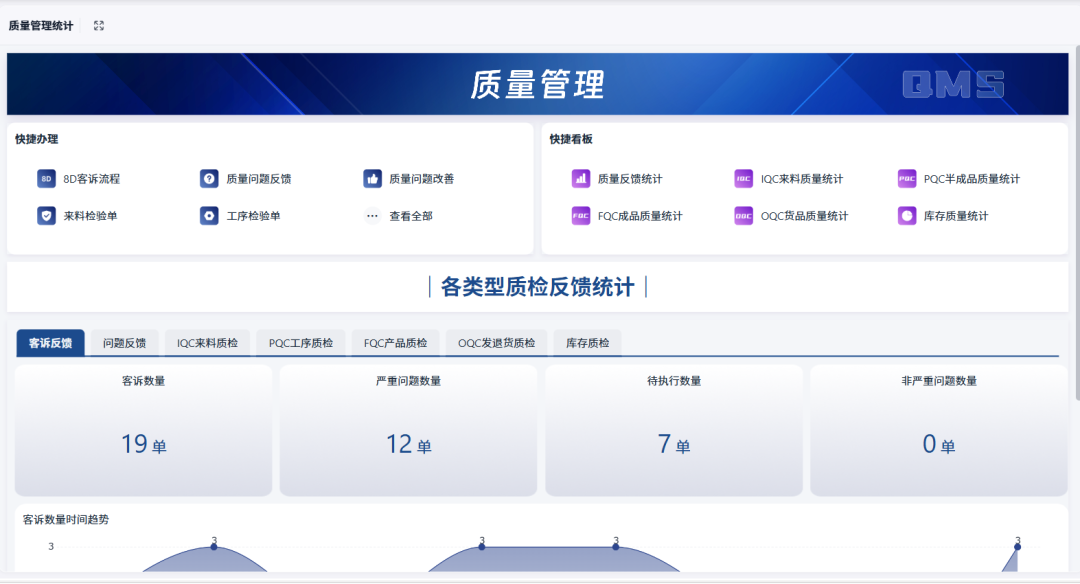Click the OQC货品质量统计 purple icon
Image resolution: width=1080 pixels, height=584 pixels.
coord(744,216)
